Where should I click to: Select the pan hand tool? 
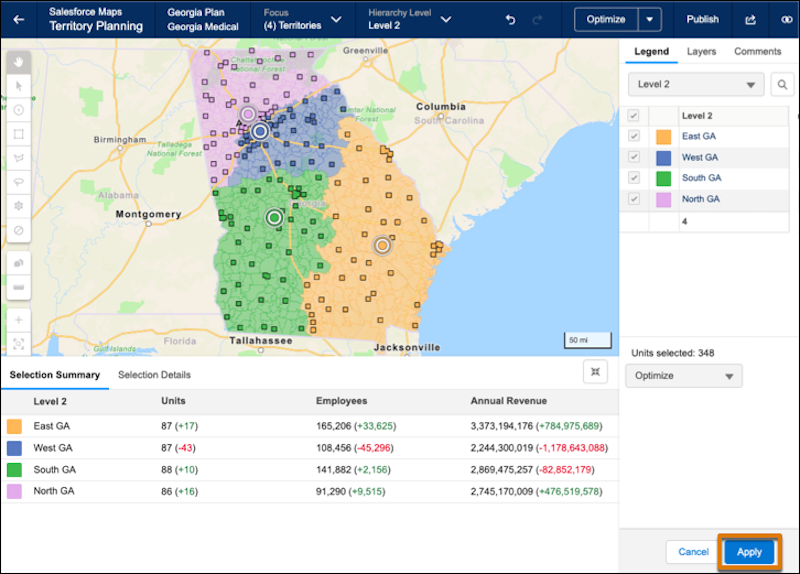coord(19,62)
